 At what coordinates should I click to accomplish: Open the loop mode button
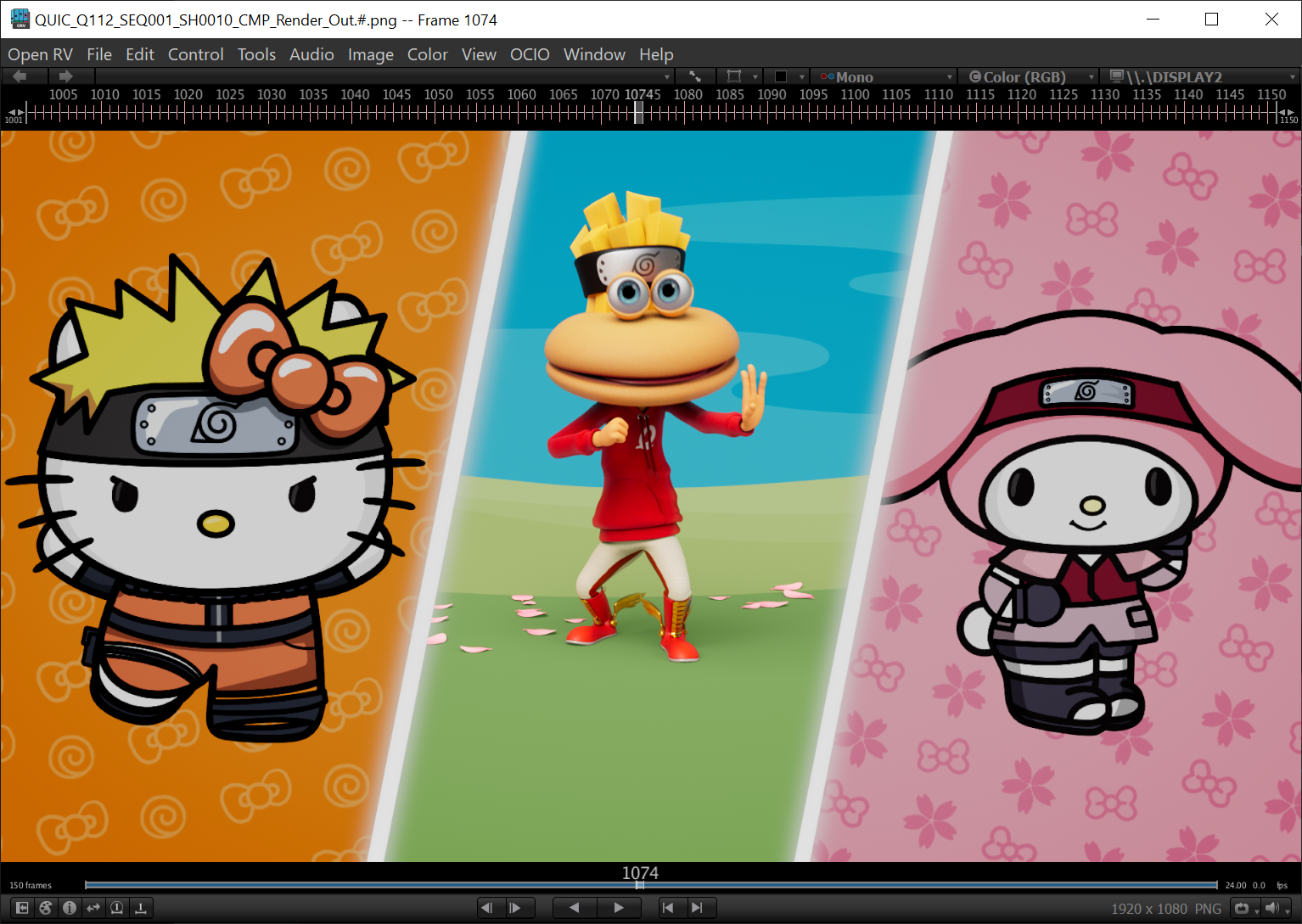point(1242,908)
